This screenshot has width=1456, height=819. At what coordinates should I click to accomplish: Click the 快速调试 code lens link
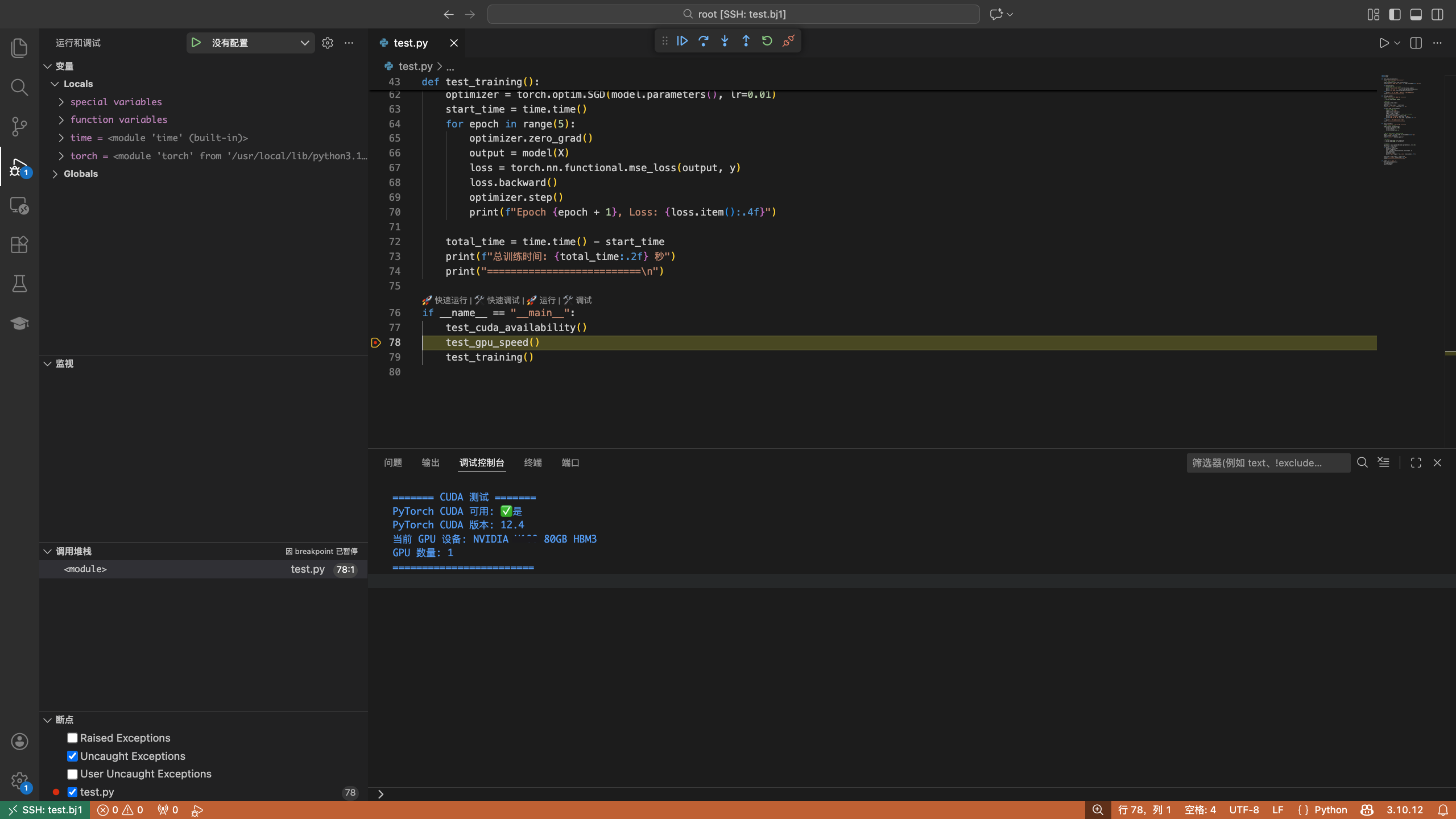click(x=503, y=300)
